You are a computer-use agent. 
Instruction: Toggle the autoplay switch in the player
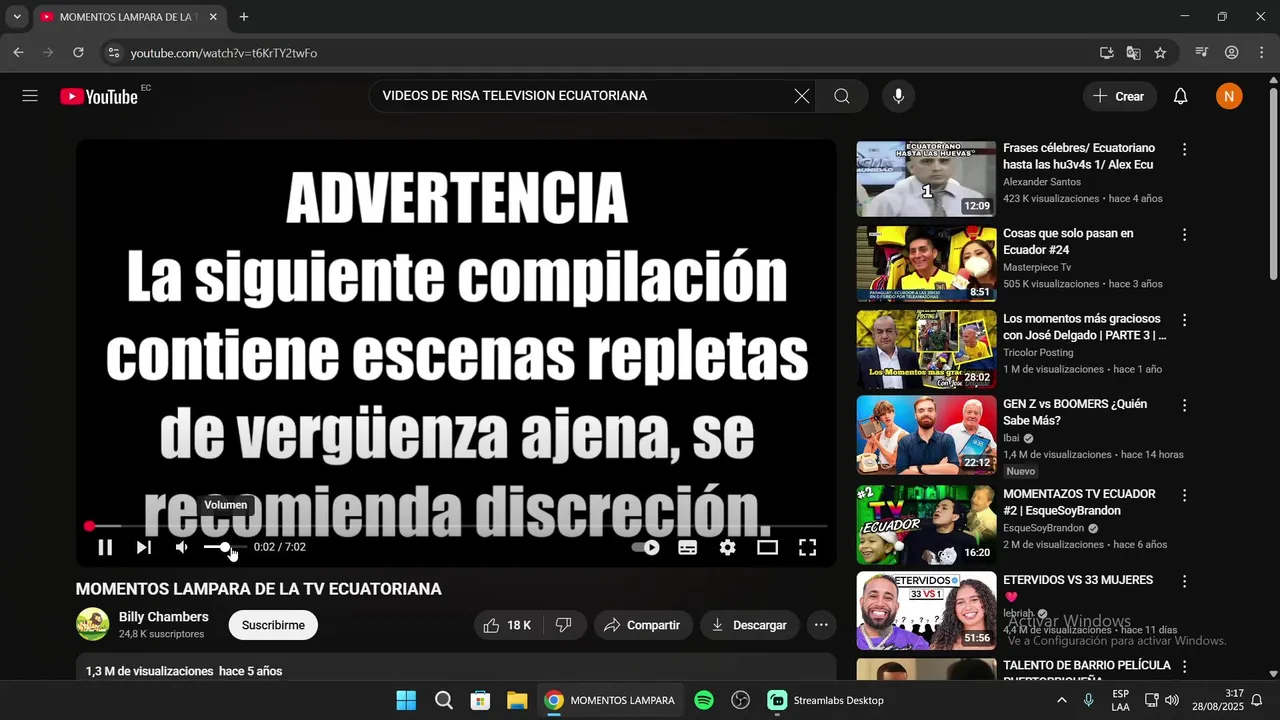coord(646,547)
